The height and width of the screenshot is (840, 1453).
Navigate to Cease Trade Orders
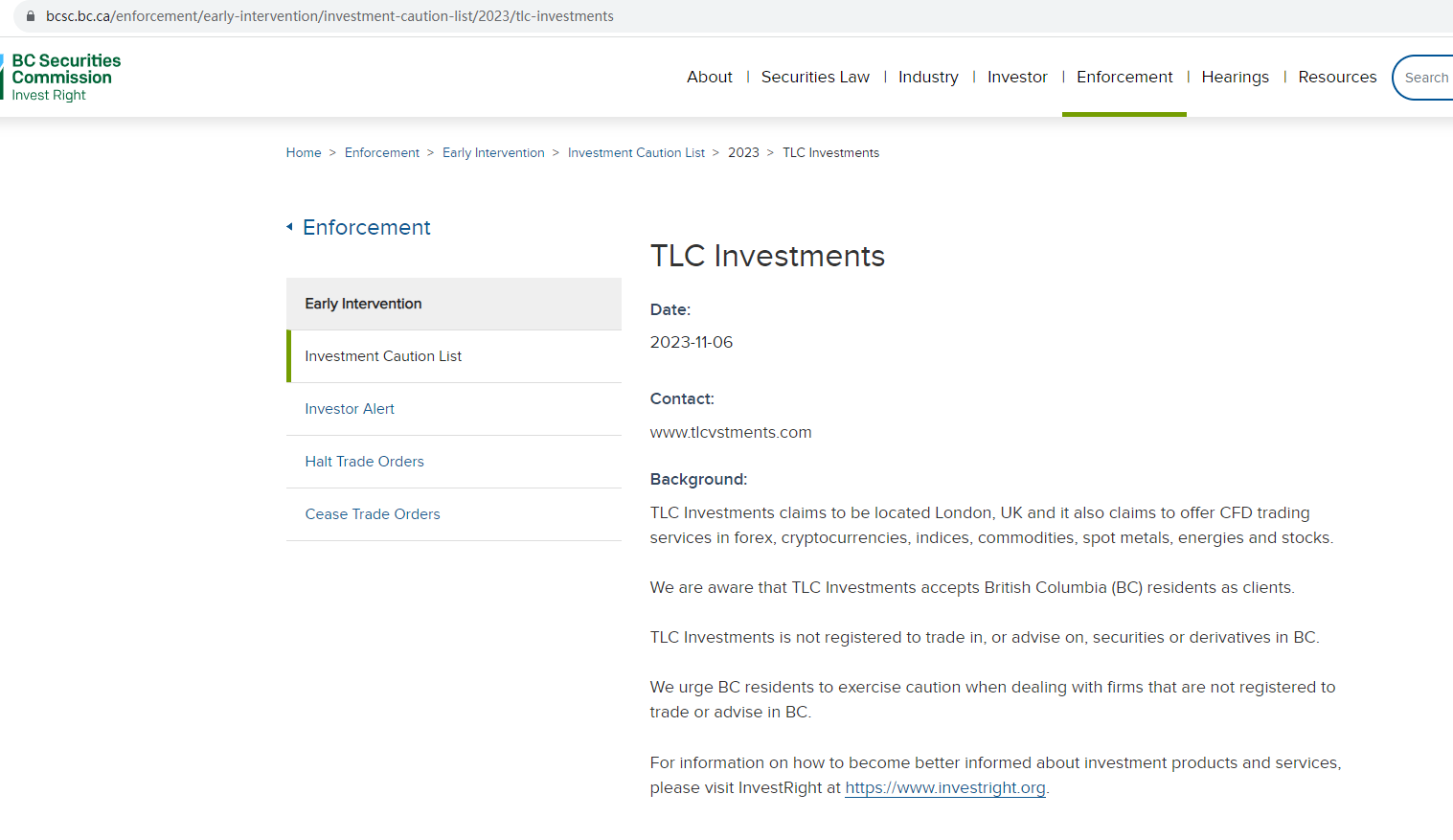tap(373, 514)
